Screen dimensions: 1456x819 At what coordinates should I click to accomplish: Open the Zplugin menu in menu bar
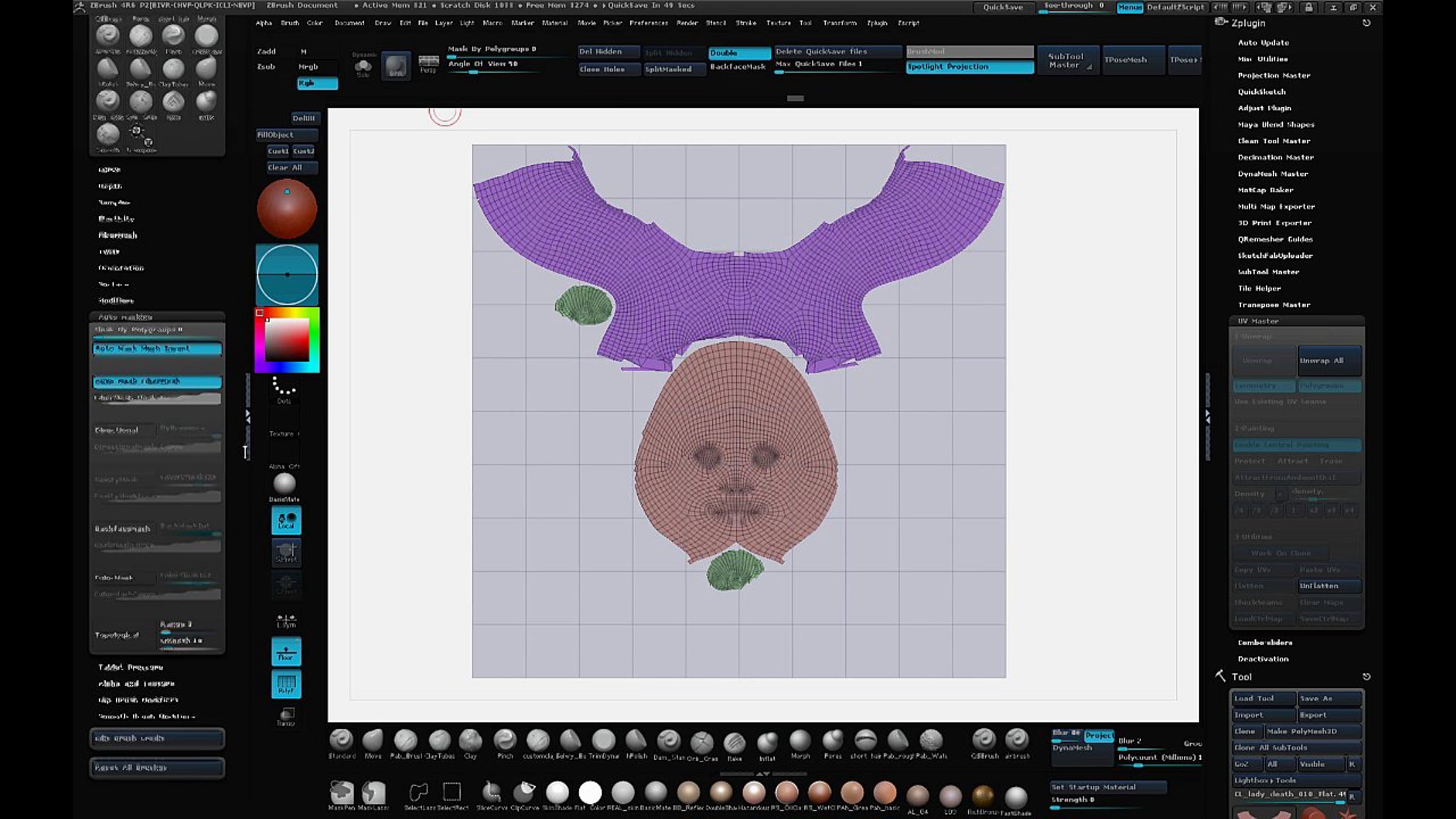pos(877,23)
